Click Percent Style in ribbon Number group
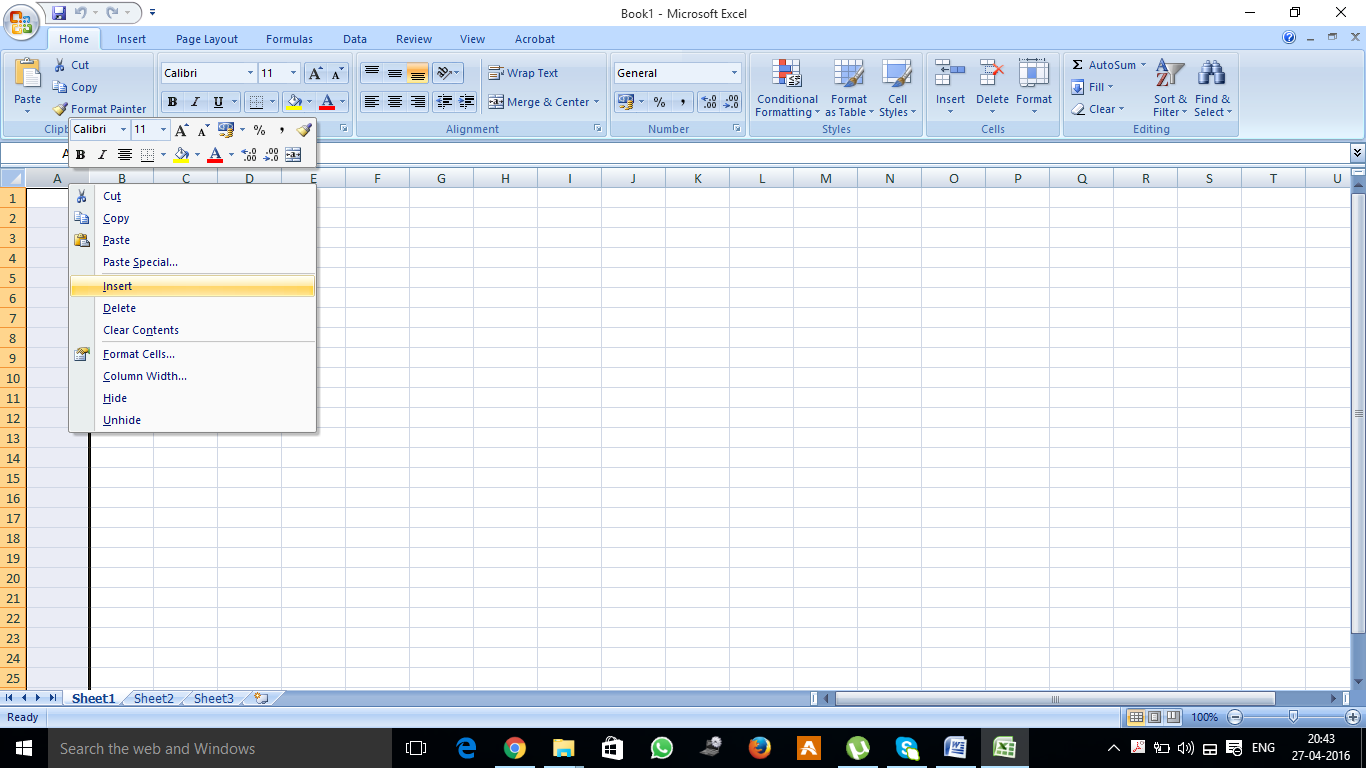This screenshot has width=1366, height=768. click(659, 102)
